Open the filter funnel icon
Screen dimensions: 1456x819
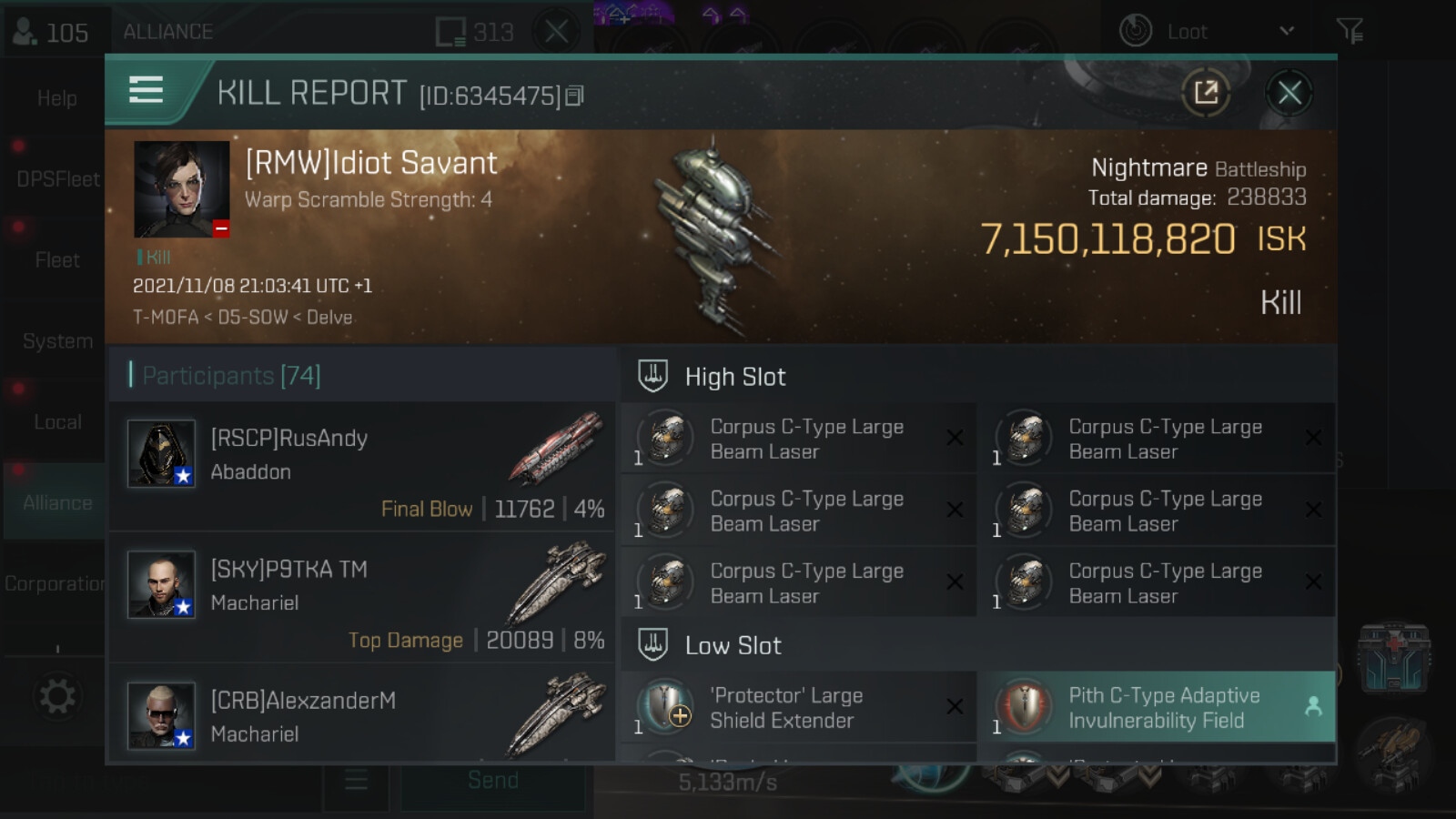[1350, 31]
